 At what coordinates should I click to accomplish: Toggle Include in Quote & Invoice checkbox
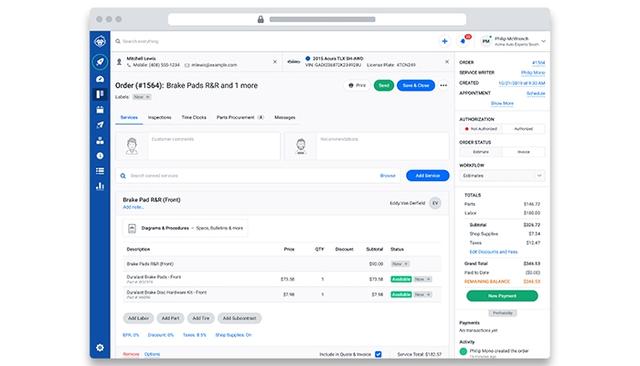coord(378,354)
